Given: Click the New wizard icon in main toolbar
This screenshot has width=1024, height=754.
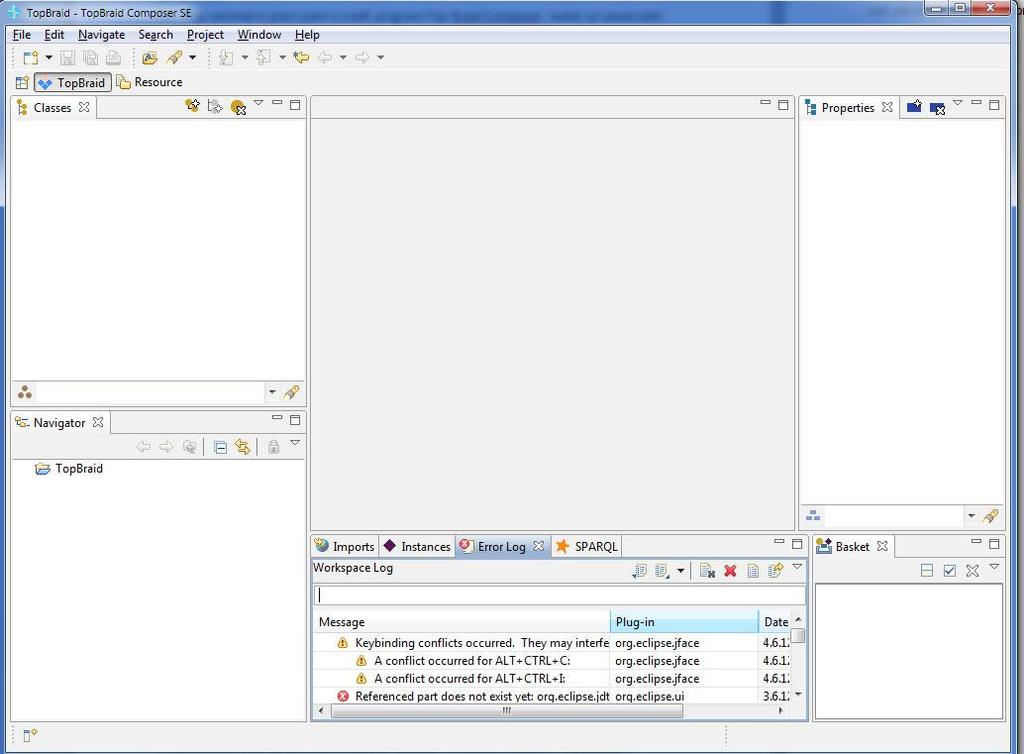Looking at the screenshot, I should pos(30,58).
